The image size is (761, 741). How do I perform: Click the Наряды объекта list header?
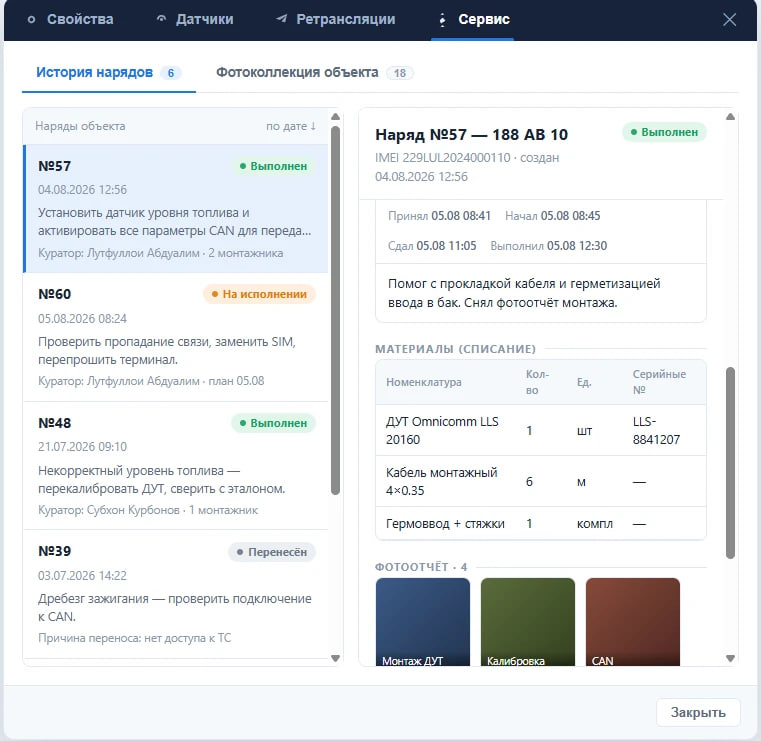pos(80,126)
